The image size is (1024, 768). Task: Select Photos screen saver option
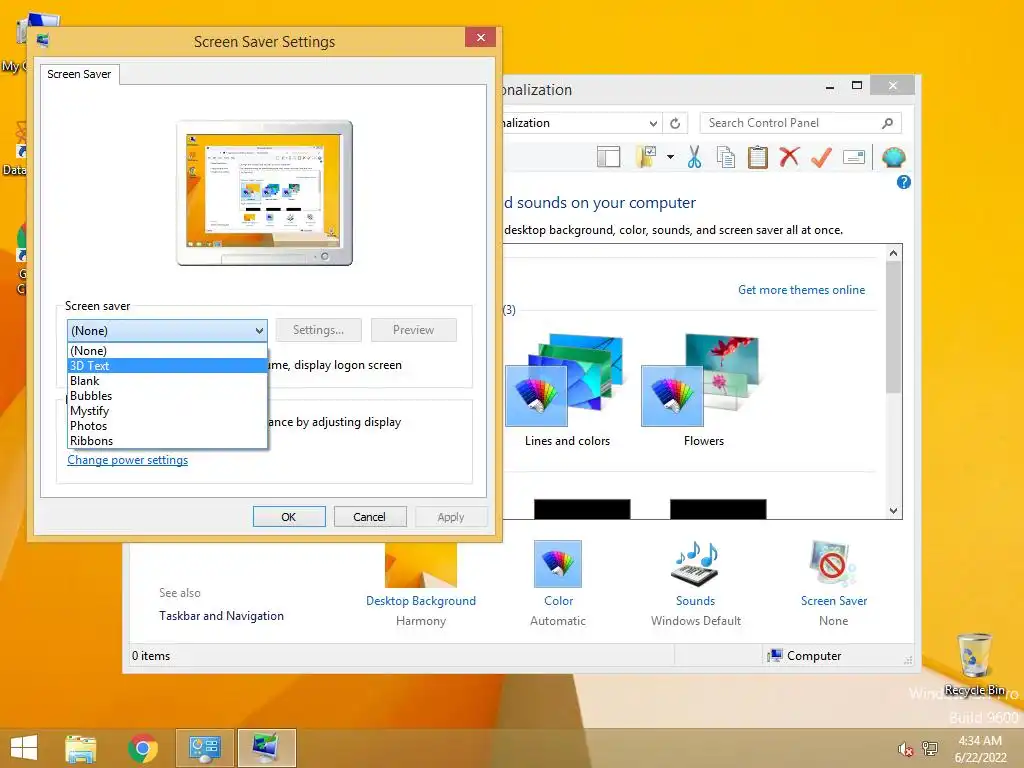[x=167, y=426]
